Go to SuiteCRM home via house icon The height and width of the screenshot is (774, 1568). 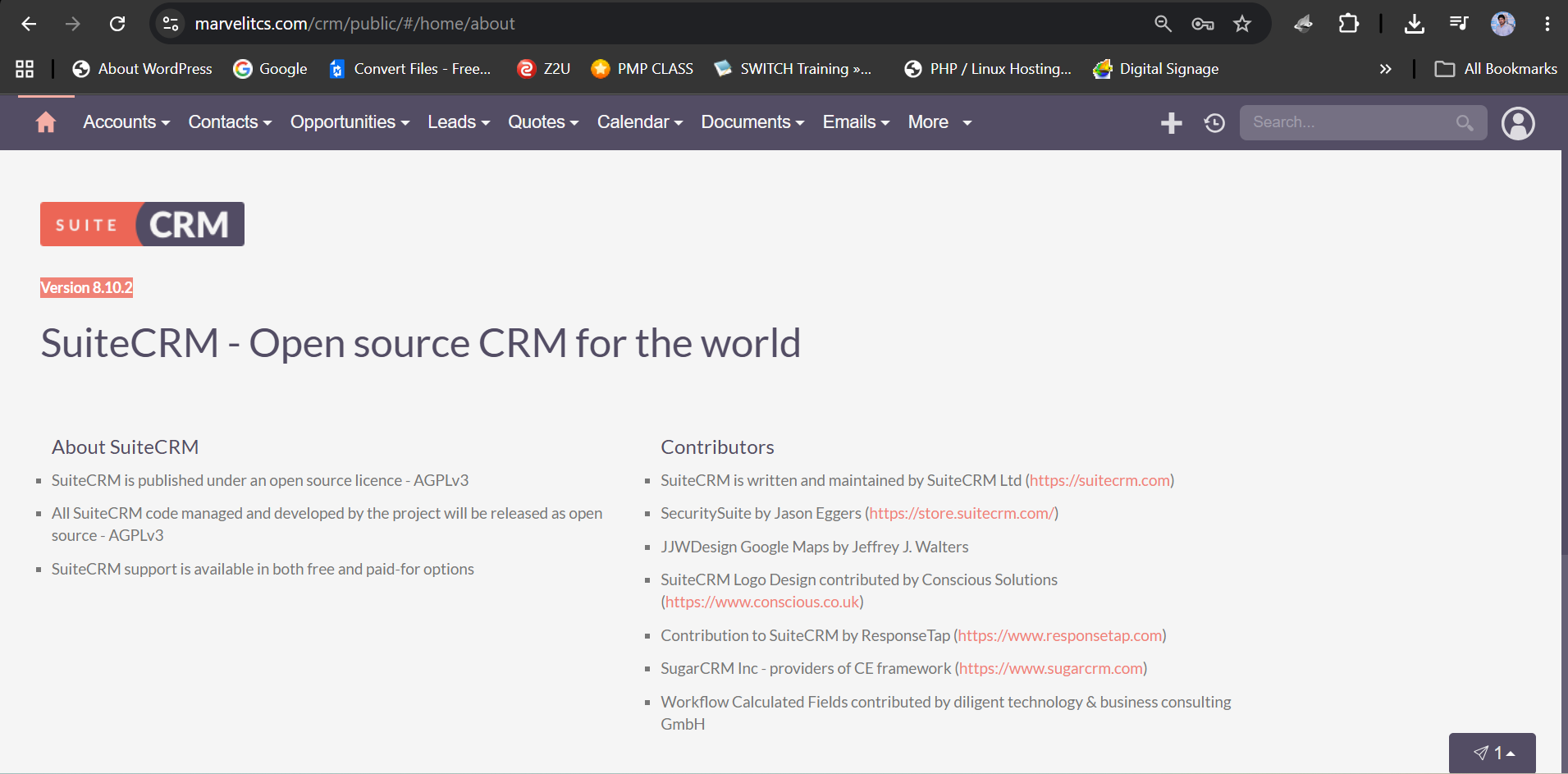point(46,122)
